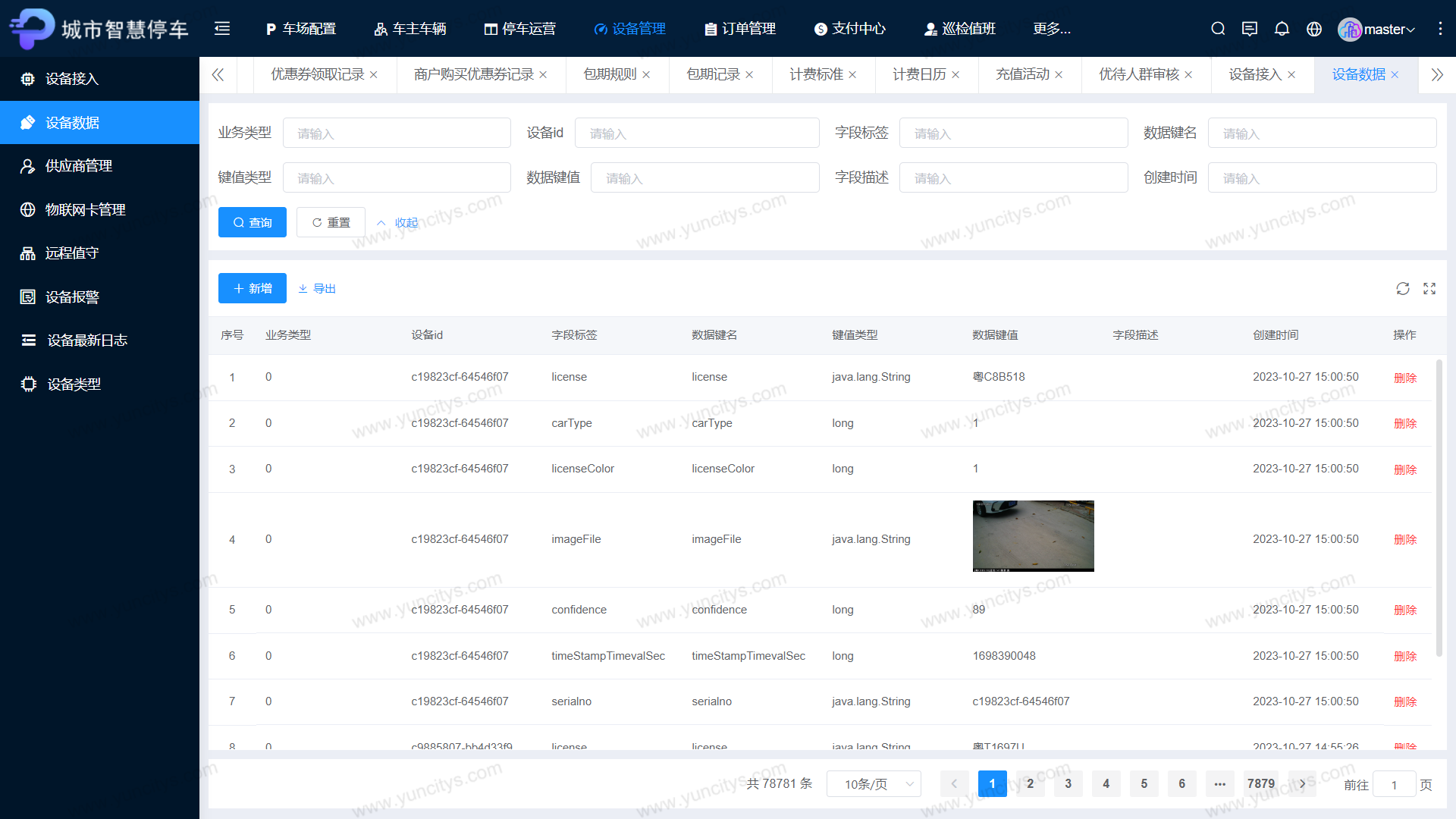Click the 查询 search button
The image size is (1456, 819).
click(253, 223)
